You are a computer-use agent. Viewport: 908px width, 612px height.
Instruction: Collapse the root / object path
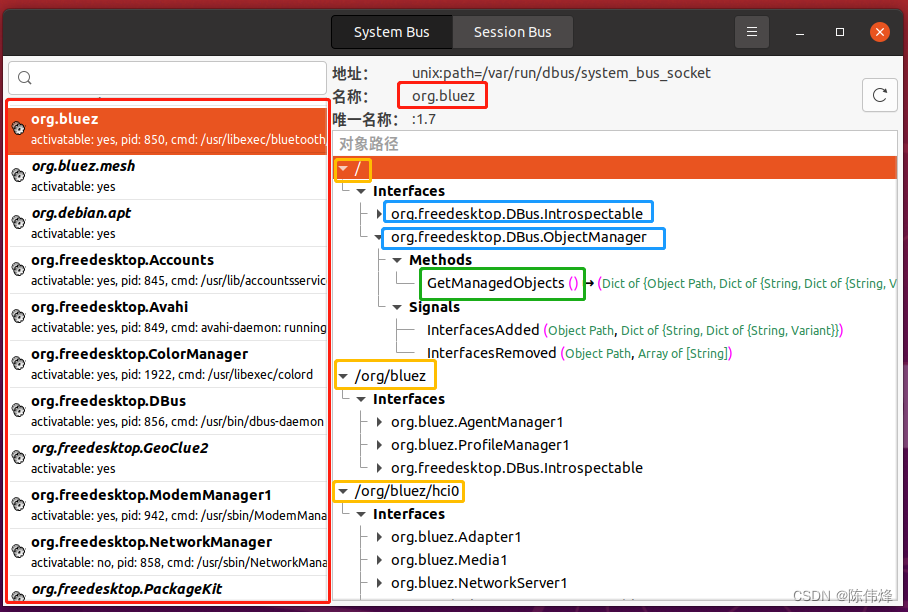343,168
